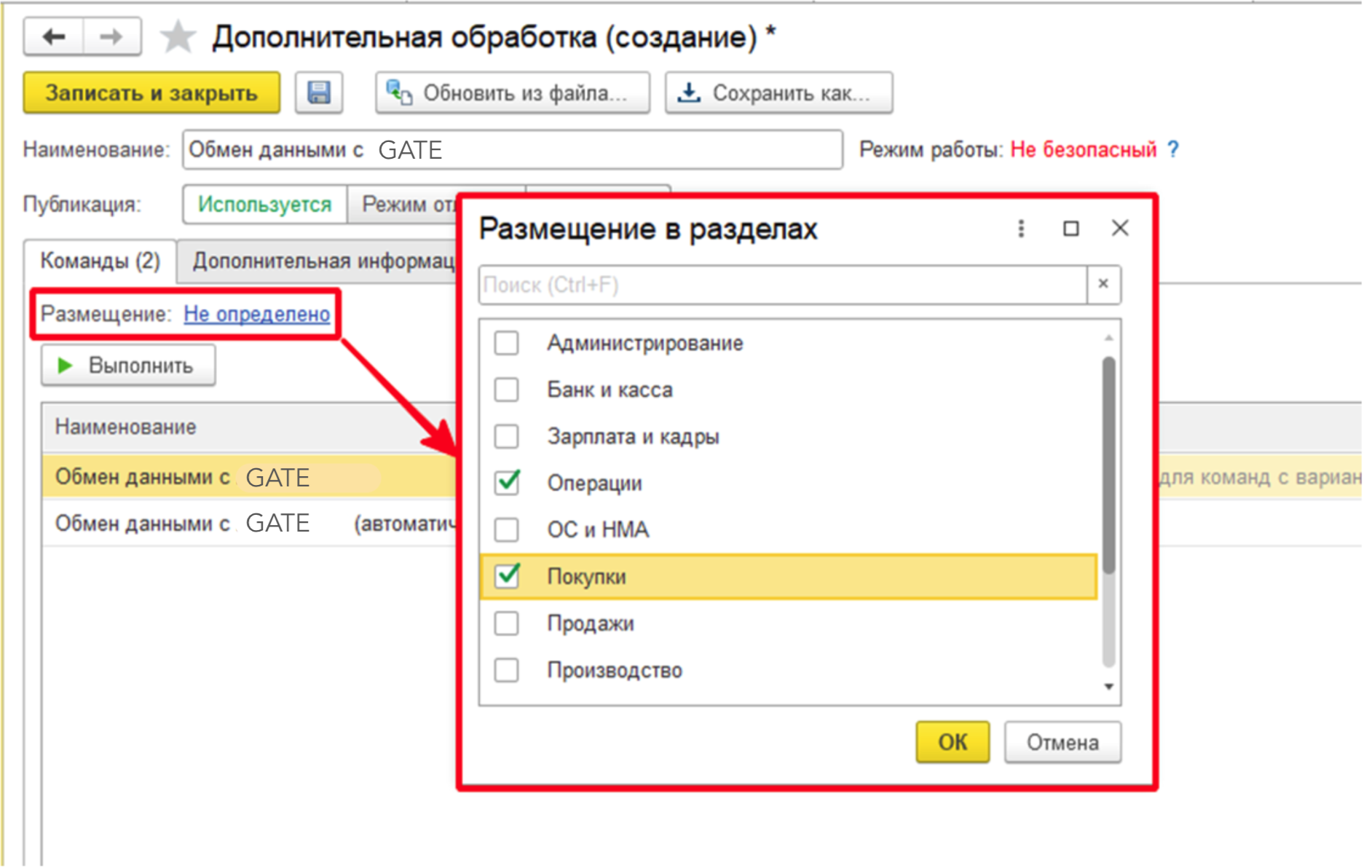The width and height of the screenshot is (1372, 868).
Task: Enable the Администрирование checkbox
Action: (x=506, y=343)
